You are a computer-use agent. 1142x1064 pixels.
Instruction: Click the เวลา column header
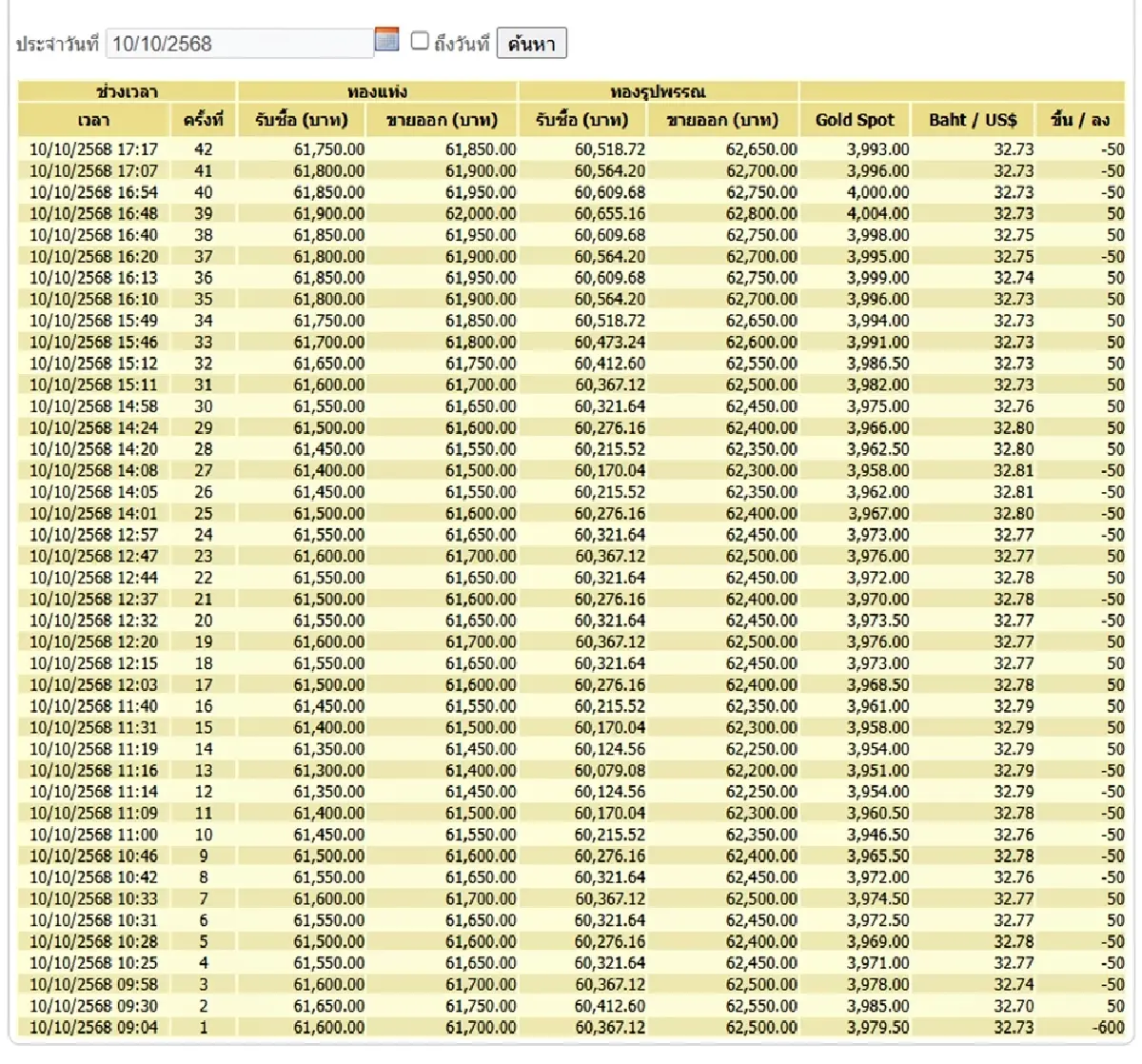click(93, 120)
